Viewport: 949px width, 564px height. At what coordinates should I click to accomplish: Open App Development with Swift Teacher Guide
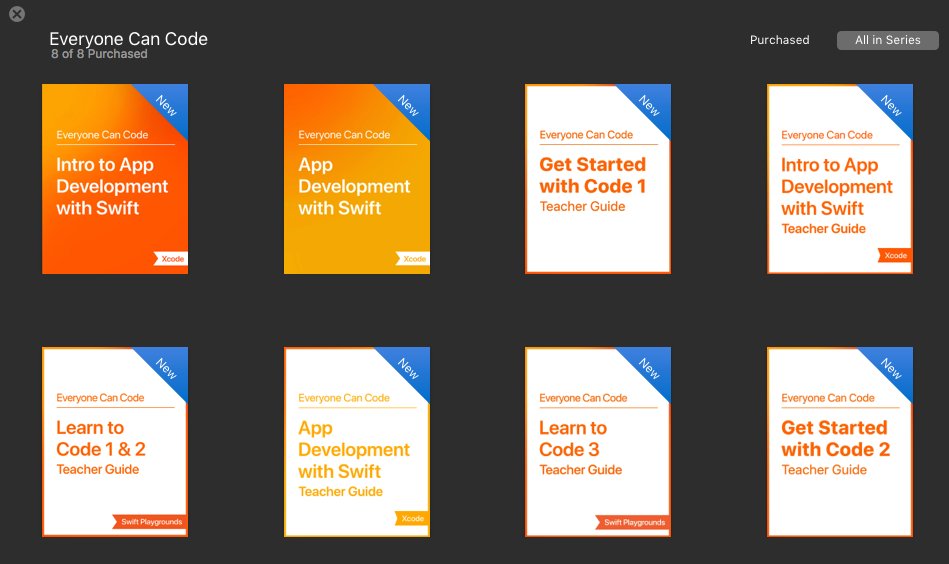357,442
